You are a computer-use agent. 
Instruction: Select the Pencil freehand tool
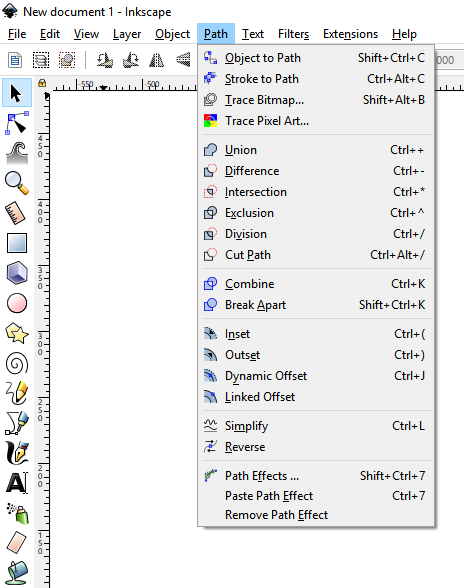pyautogui.click(x=17, y=393)
